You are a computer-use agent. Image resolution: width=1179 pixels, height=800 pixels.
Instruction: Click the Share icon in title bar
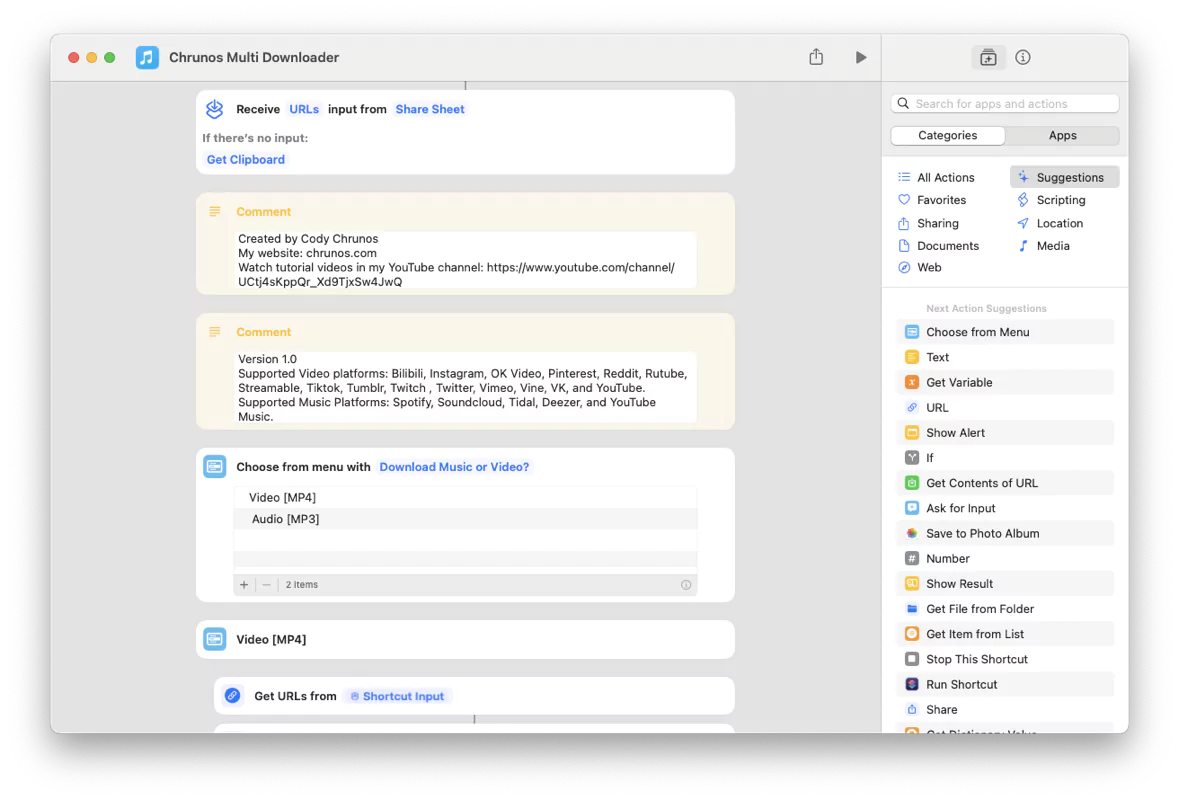click(x=816, y=58)
